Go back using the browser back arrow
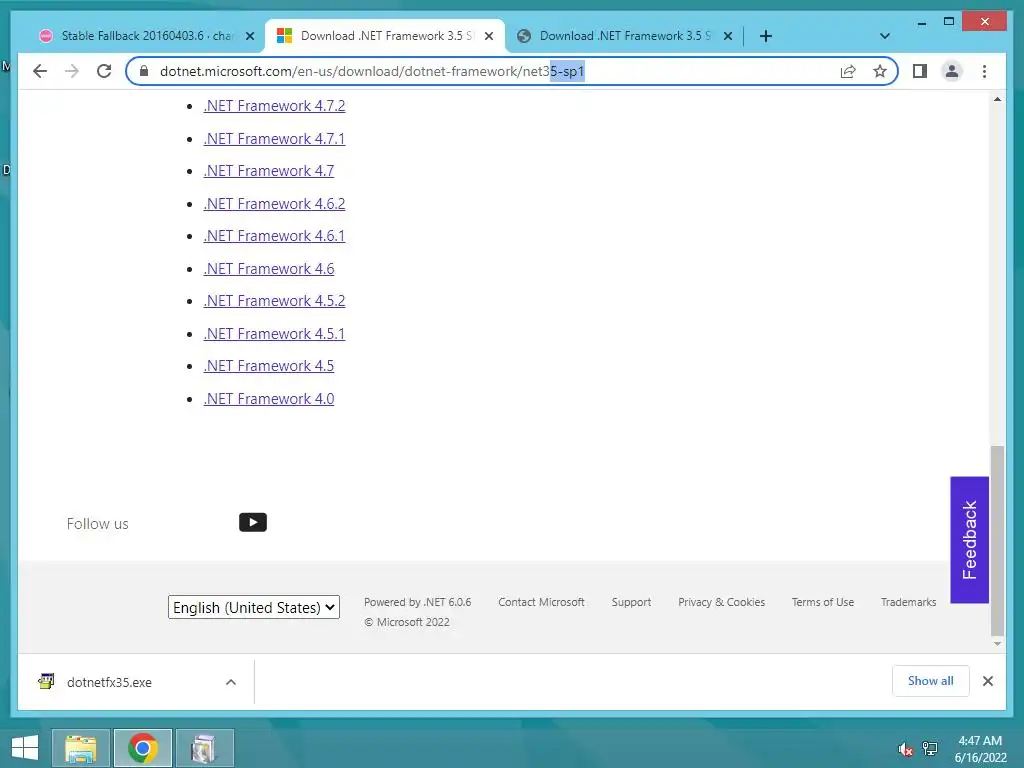1024x768 pixels. coord(40,71)
